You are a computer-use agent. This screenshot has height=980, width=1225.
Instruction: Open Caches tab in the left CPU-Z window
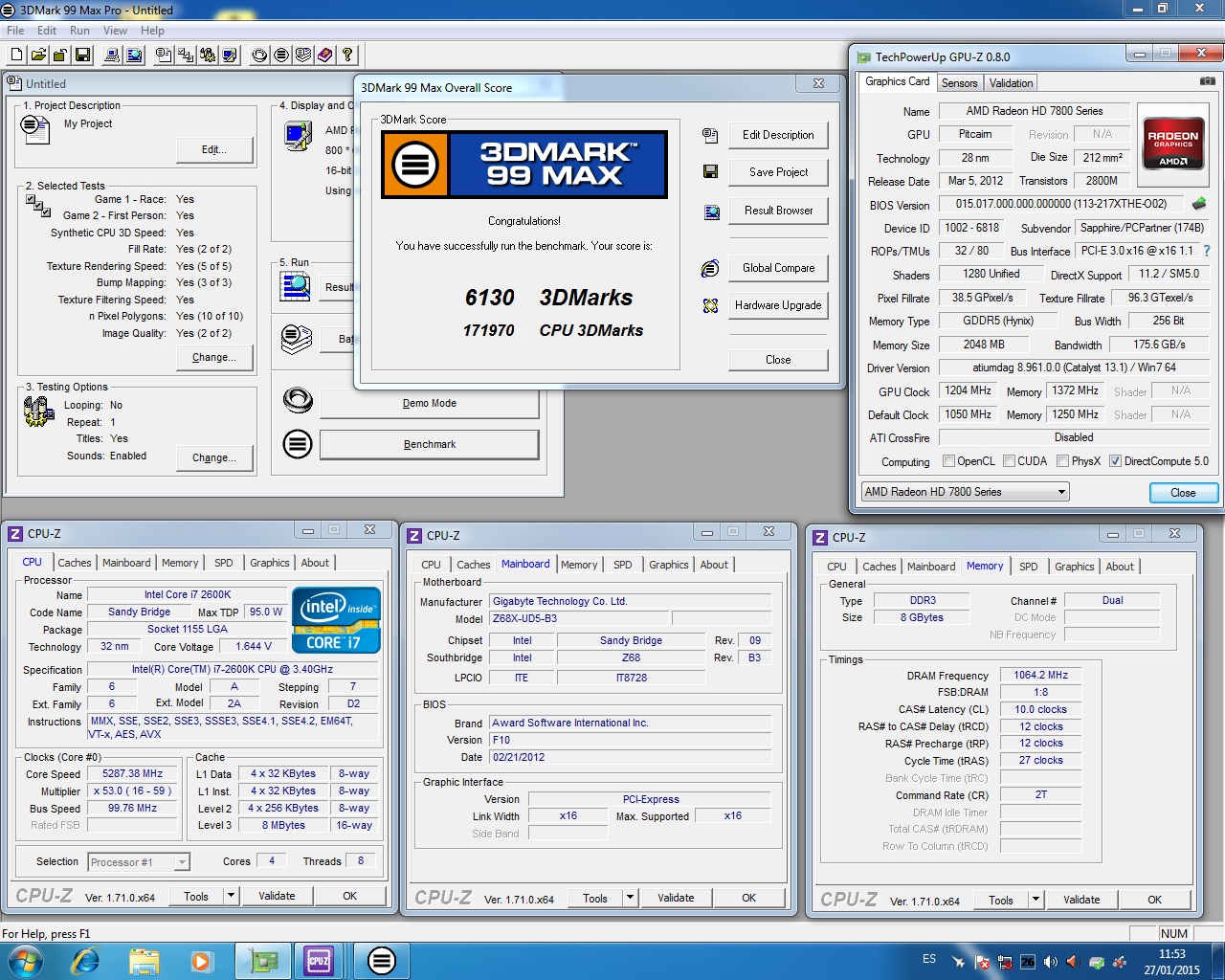click(74, 563)
